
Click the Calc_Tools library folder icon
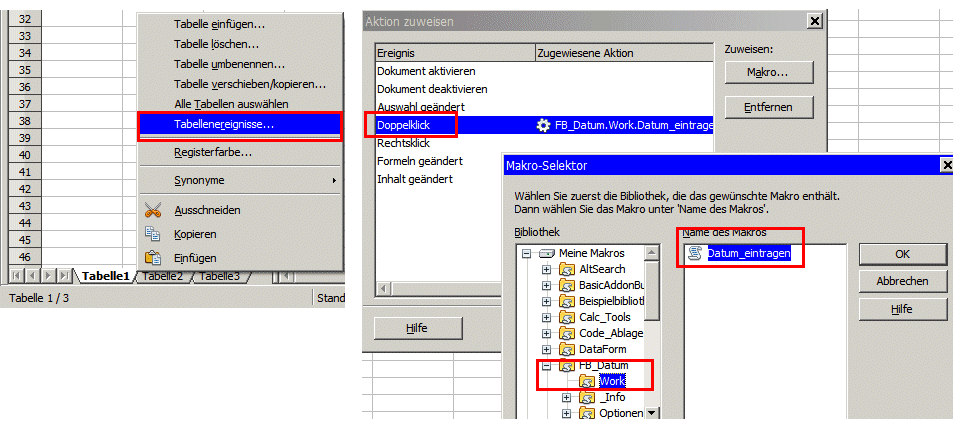pyautogui.click(x=566, y=317)
